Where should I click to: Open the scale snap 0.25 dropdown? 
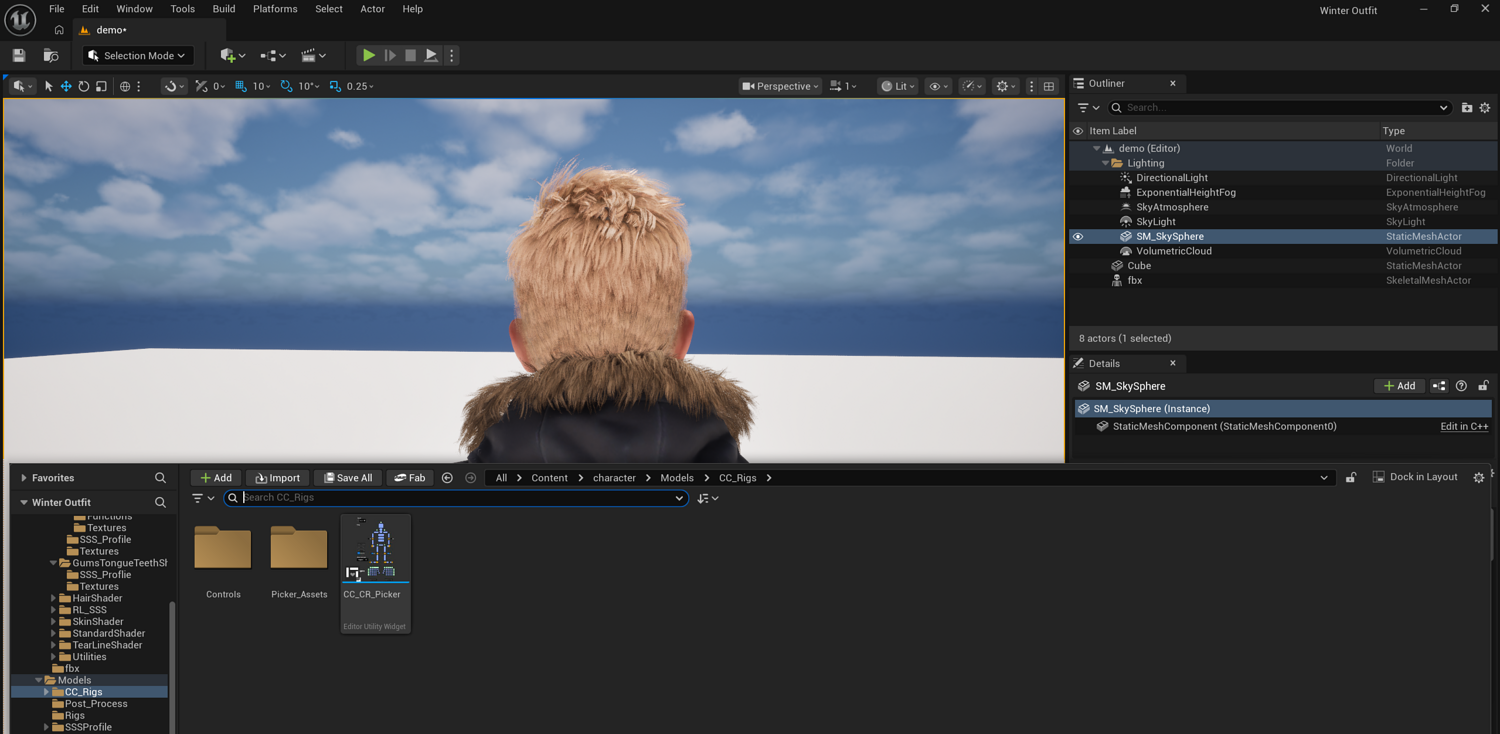tap(360, 87)
